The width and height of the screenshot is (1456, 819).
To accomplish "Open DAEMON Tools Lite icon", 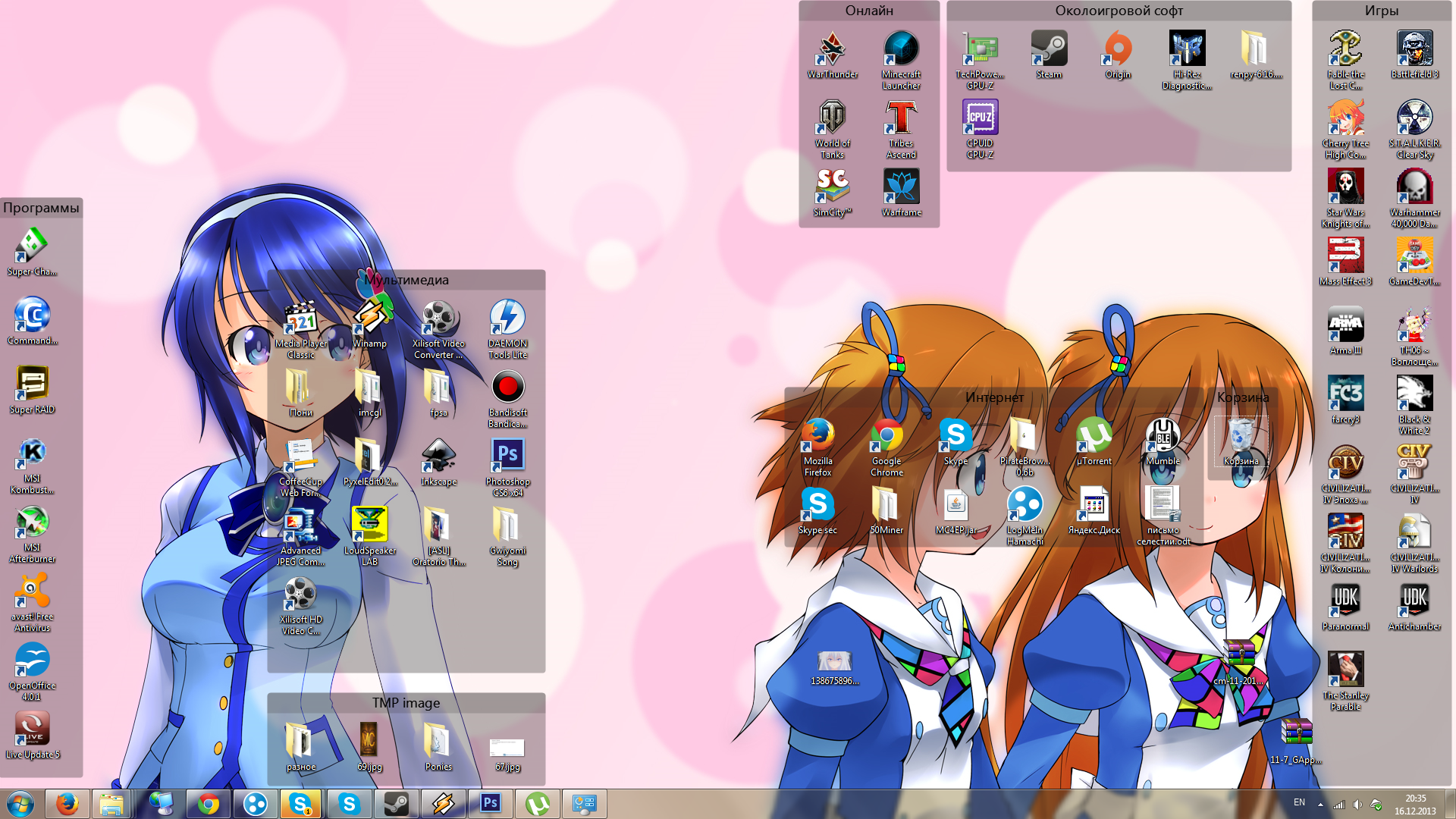I will [x=507, y=318].
